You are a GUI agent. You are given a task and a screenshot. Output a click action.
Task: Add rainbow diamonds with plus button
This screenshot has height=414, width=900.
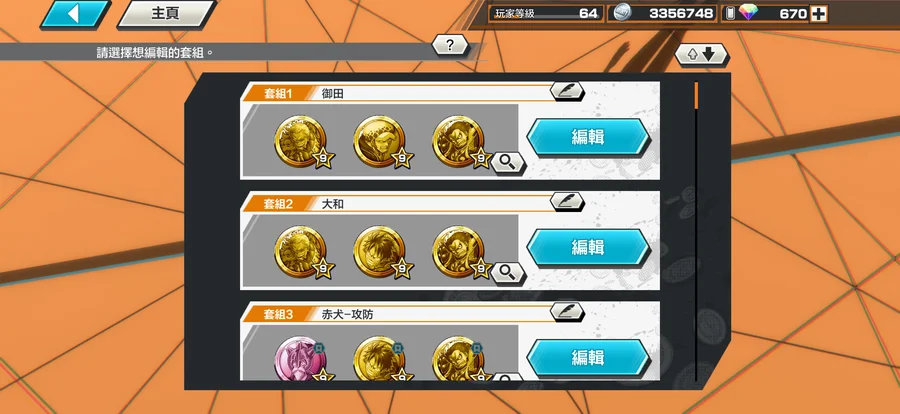pos(818,14)
